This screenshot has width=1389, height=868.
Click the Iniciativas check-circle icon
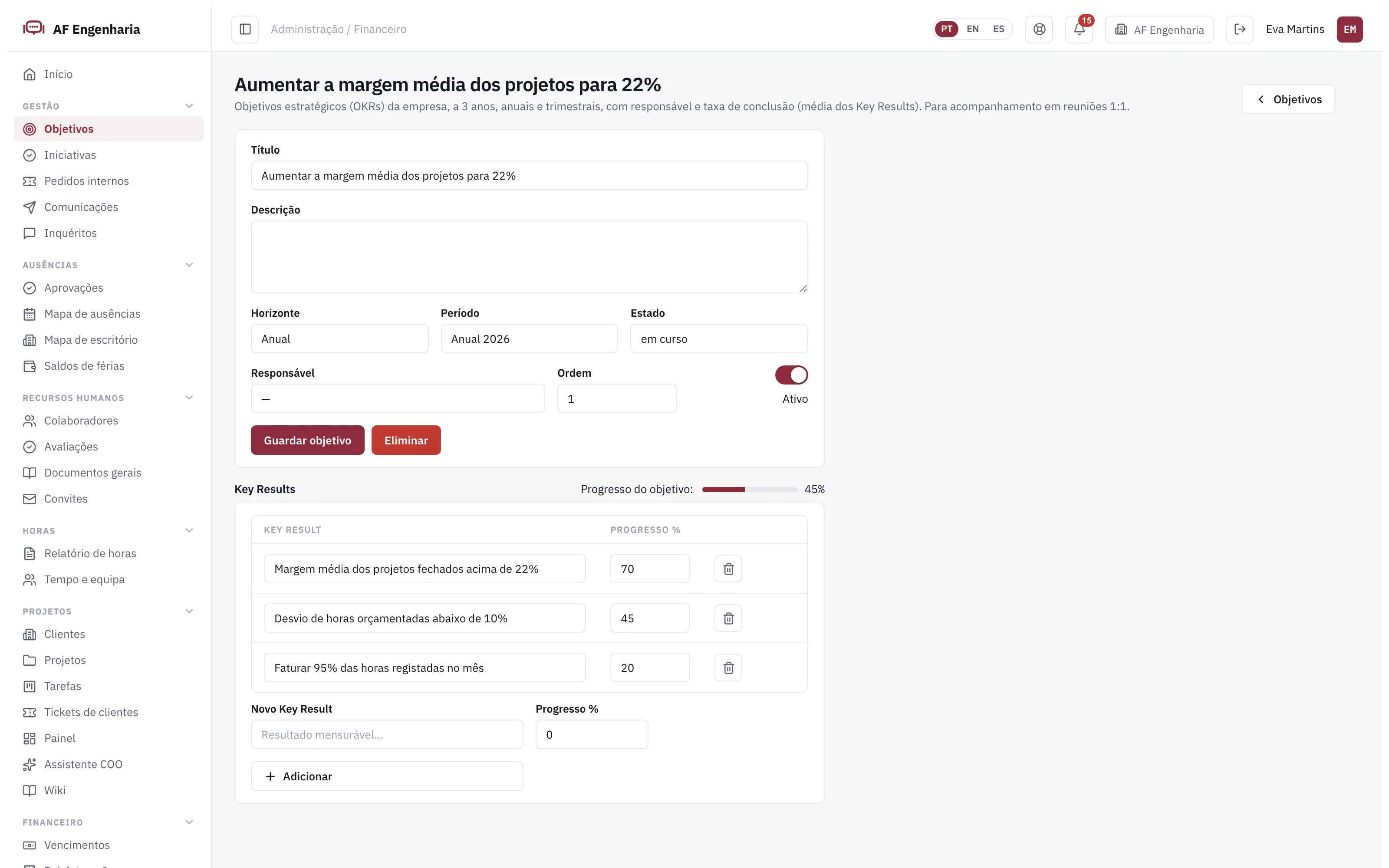point(29,155)
